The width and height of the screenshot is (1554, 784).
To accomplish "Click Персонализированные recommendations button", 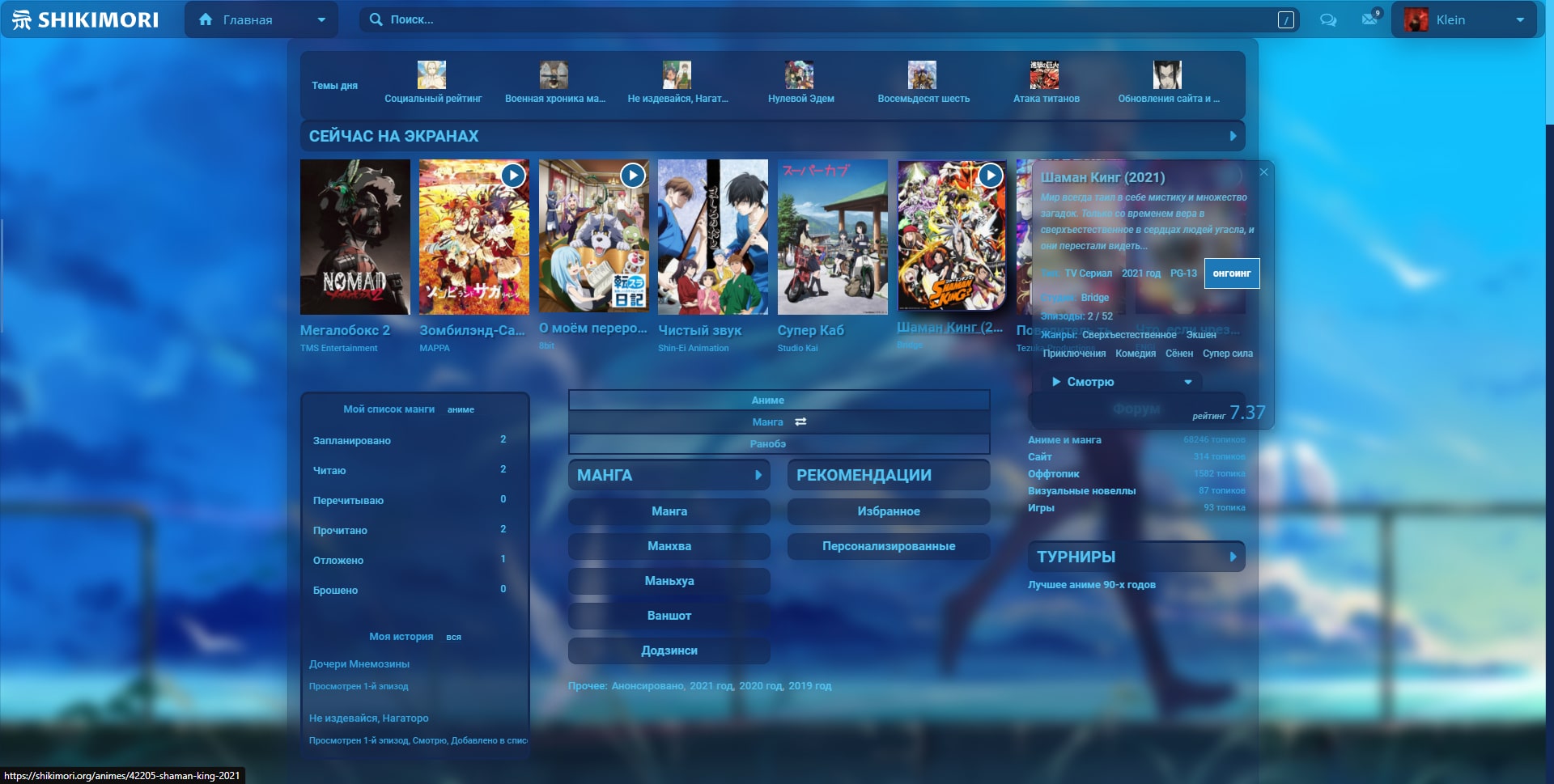I will 889,546.
